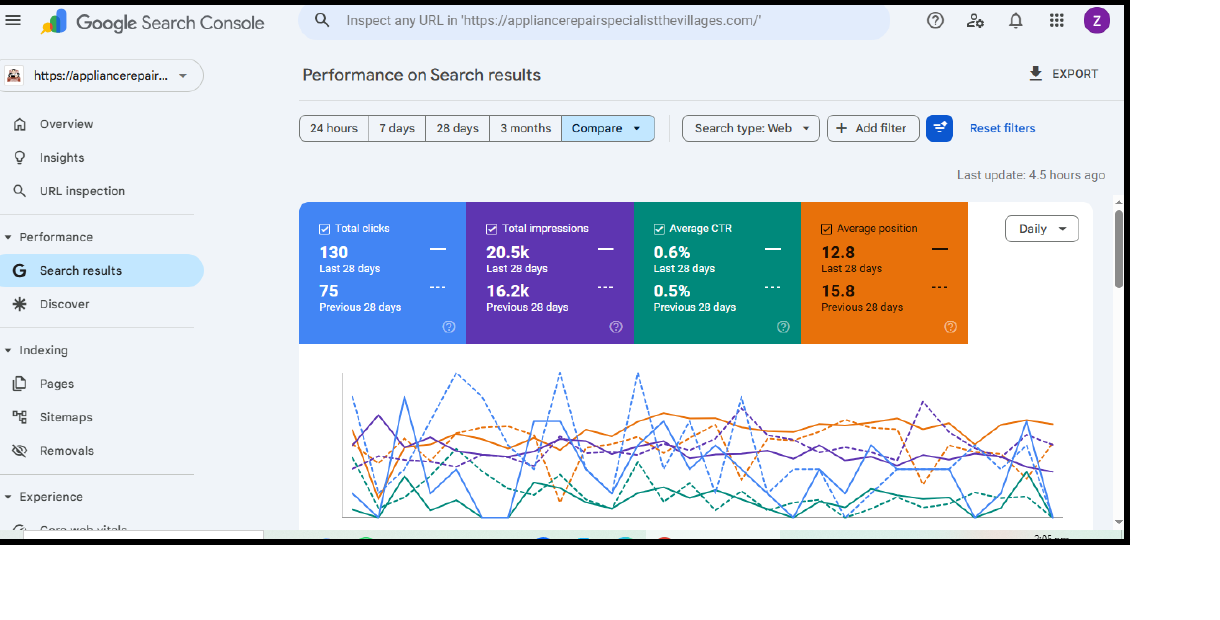The height and width of the screenshot is (620, 1220).
Task: Click the 130 total clicks value
Action: point(334,253)
